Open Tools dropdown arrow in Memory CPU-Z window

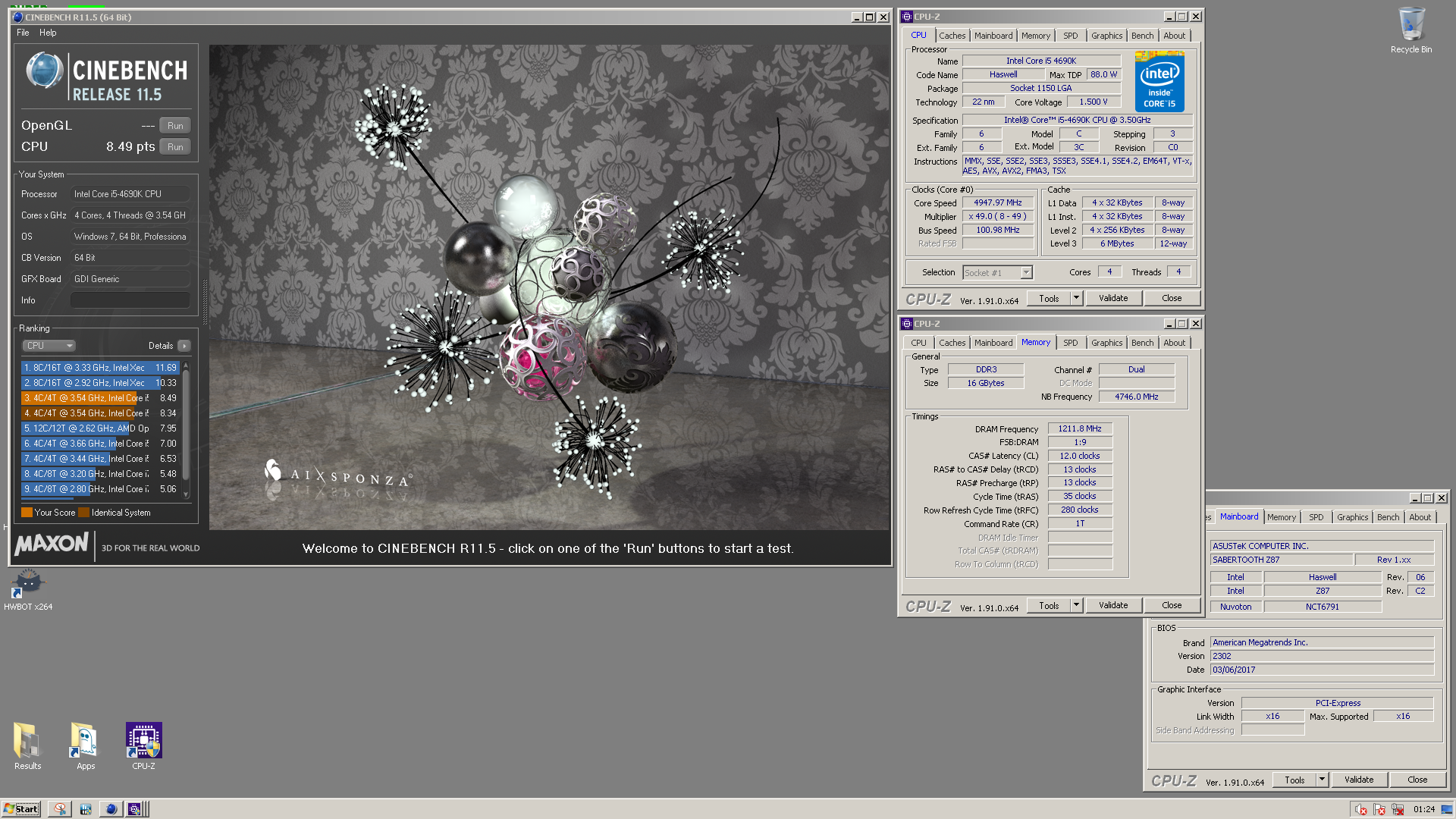coord(1076,605)
